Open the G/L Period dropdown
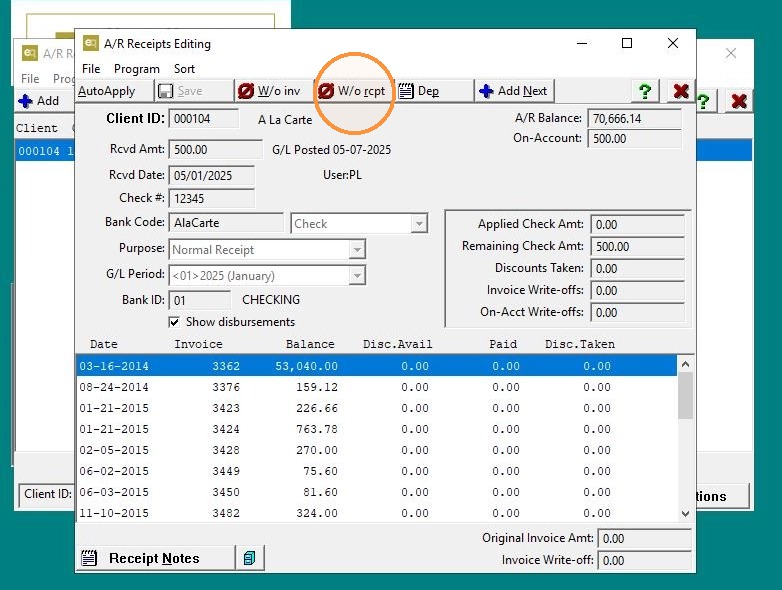782x590 pixels. pos(357,276)
